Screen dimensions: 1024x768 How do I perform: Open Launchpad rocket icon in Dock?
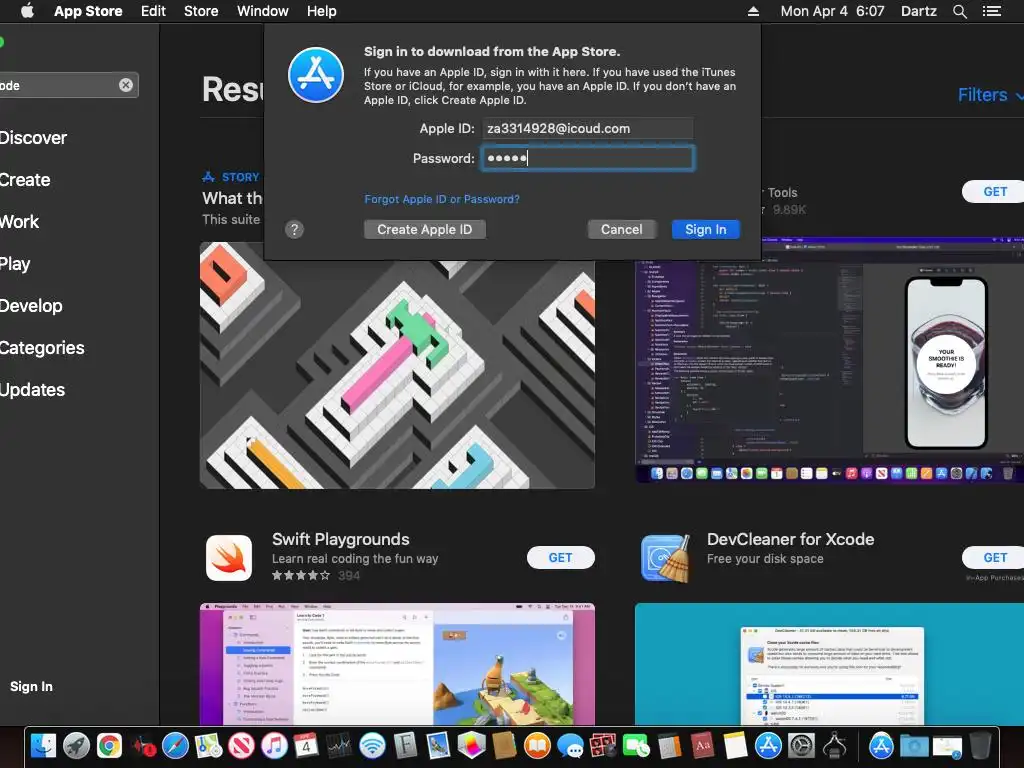tap(76, 745)
